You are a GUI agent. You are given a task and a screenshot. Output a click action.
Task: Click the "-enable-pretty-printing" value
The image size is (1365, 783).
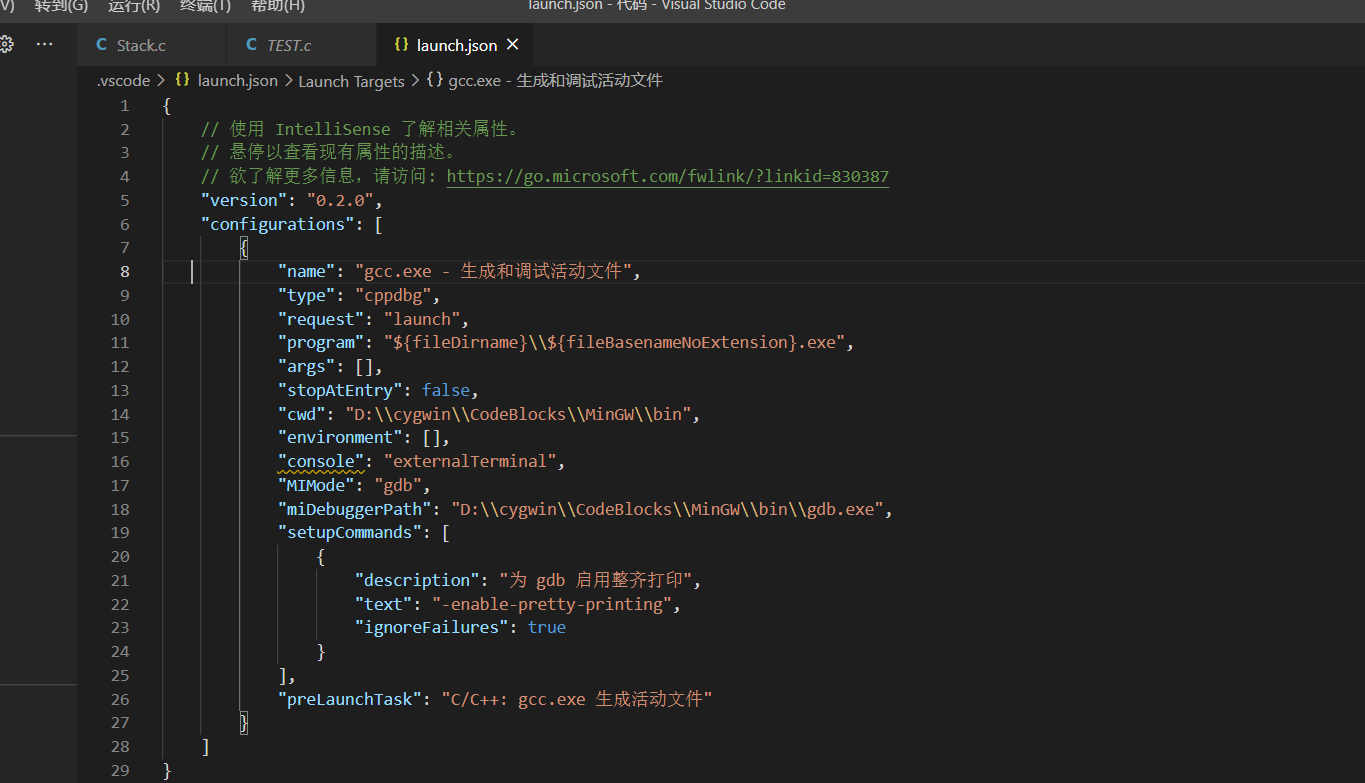click(553, 604)
